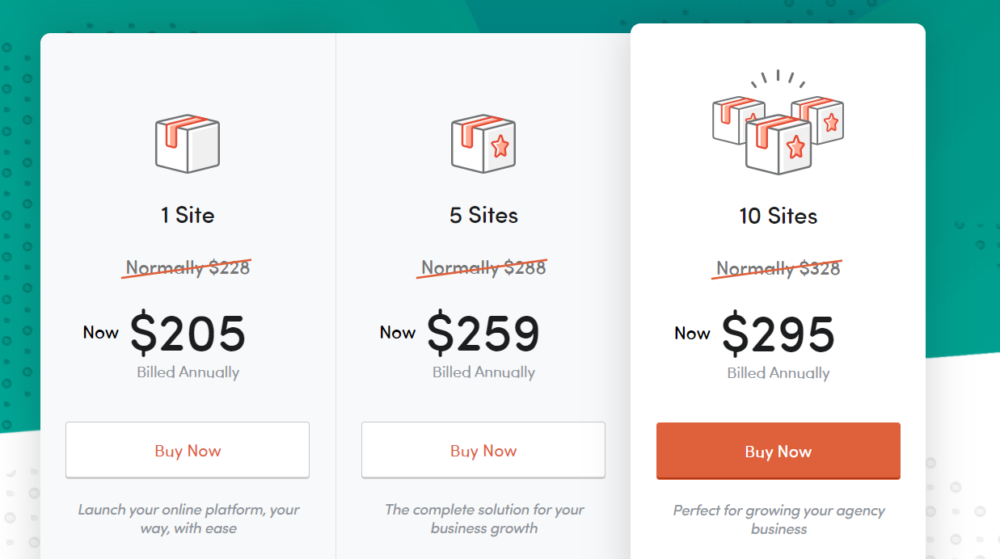
Task: Click the crossed-out "Normally $288" price
Action: tap(484, 267)
